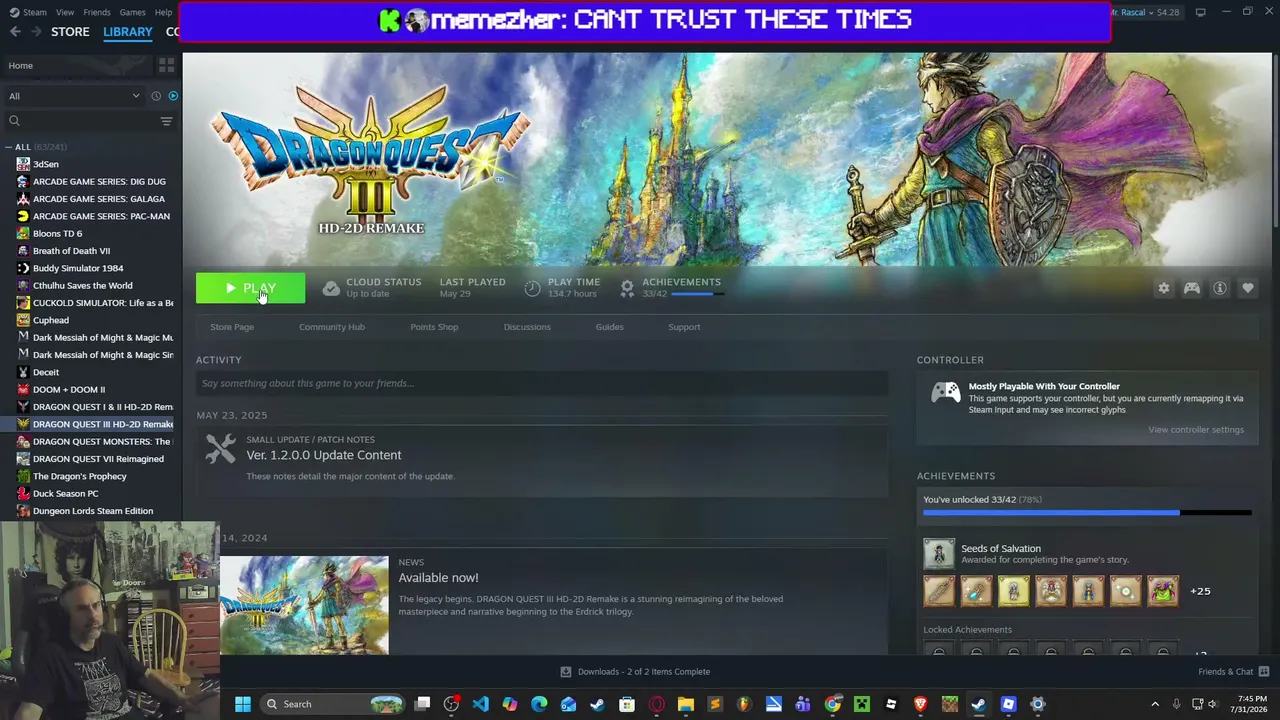The image size is (1280, 720).
Task: Click the green Play button
Action: [250, 288]
